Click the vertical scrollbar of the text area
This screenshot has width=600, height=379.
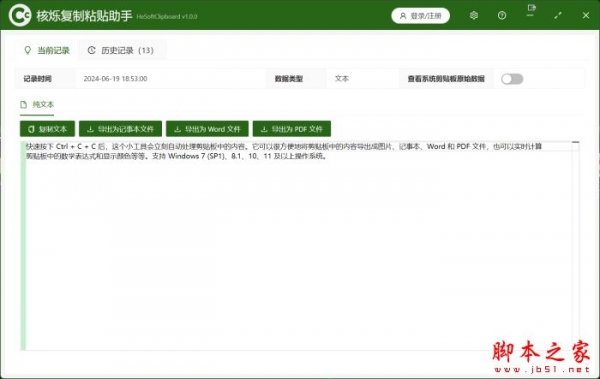click(x=576, y=245)
